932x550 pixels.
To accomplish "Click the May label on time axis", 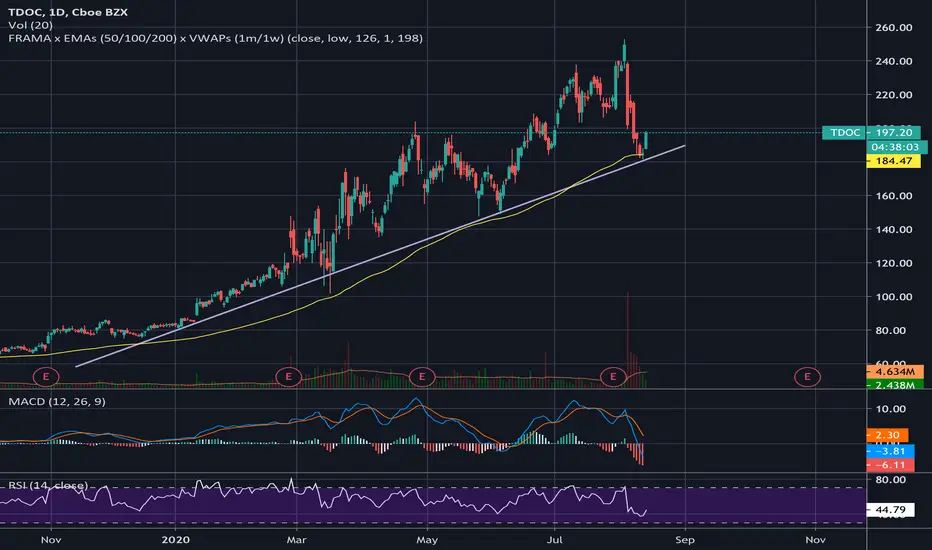I will (427, 540).
